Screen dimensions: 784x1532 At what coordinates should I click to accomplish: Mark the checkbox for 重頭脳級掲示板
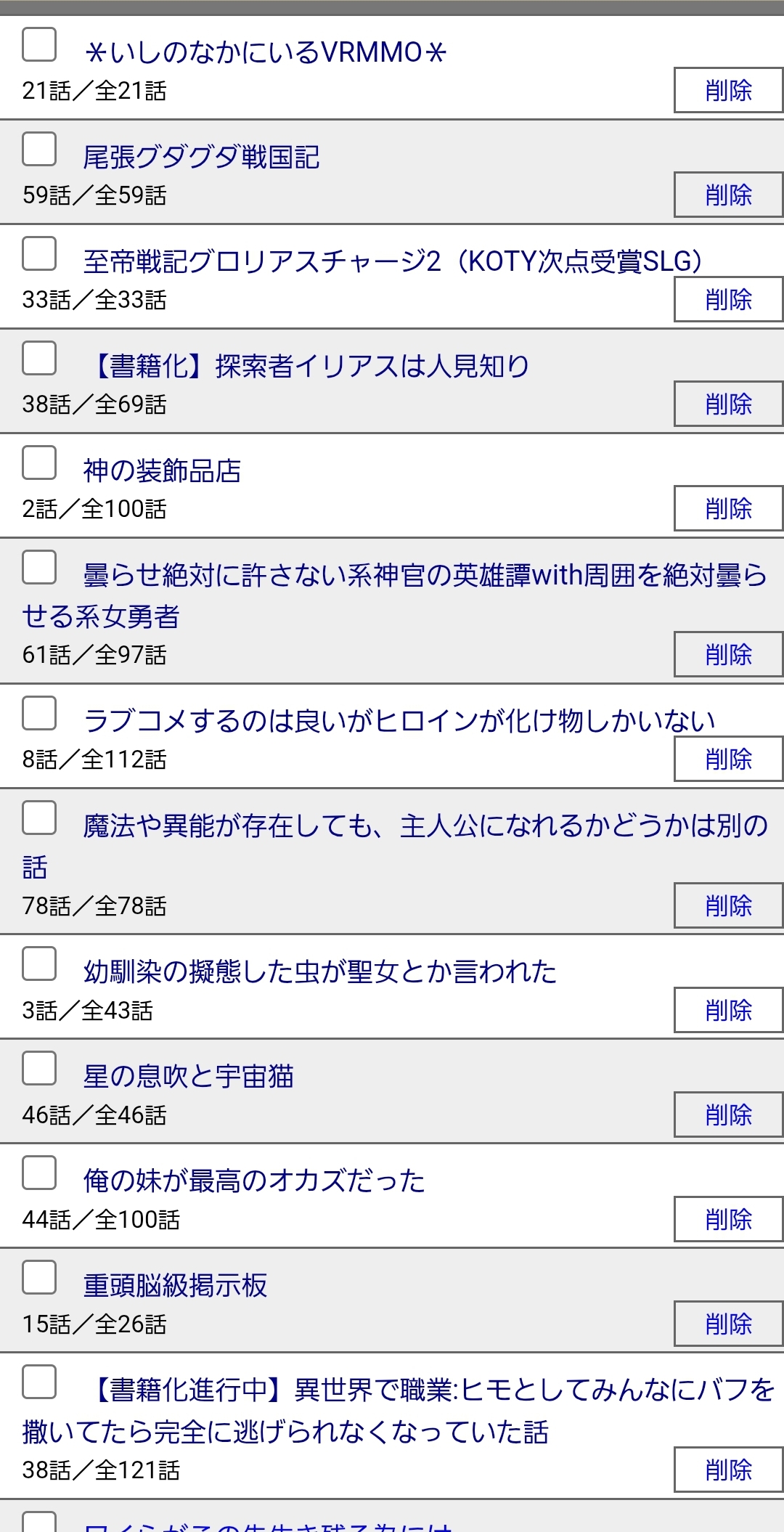click(x=39, y=1278)
